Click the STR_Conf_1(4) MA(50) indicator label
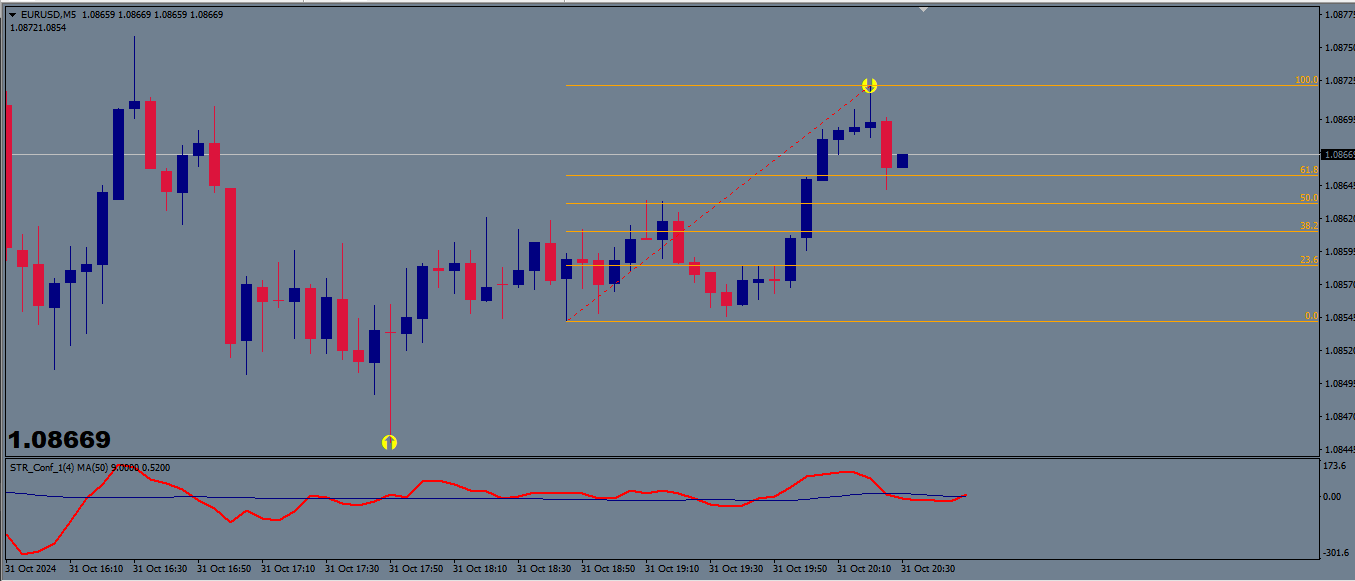 click(x=90, y=467)
